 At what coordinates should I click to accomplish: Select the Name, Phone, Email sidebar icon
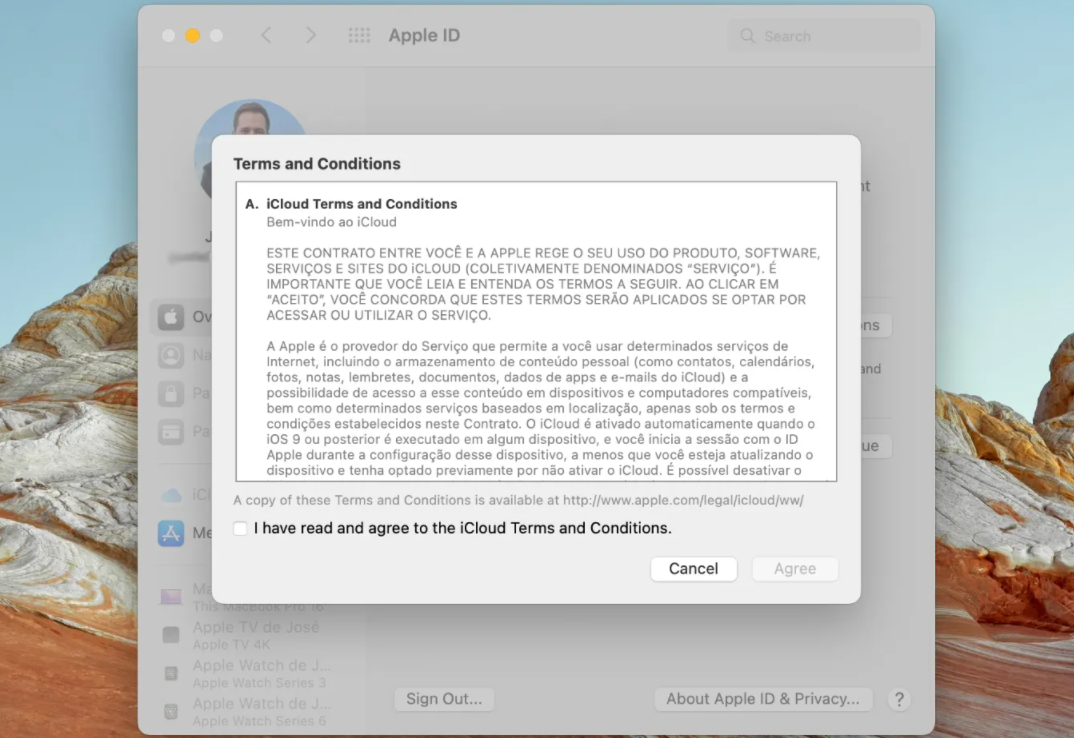171,356
